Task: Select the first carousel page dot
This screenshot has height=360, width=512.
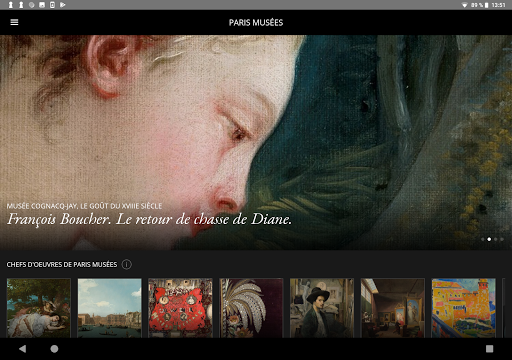Action: coord(483,239)
